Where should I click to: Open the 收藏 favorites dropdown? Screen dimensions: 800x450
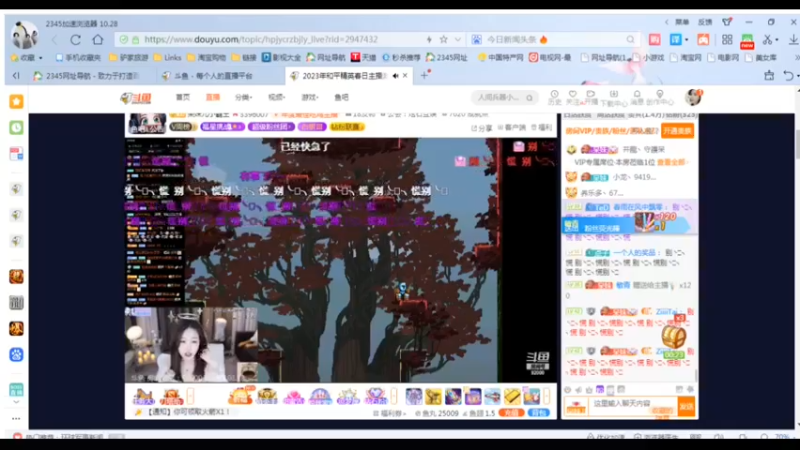point(27,58)
